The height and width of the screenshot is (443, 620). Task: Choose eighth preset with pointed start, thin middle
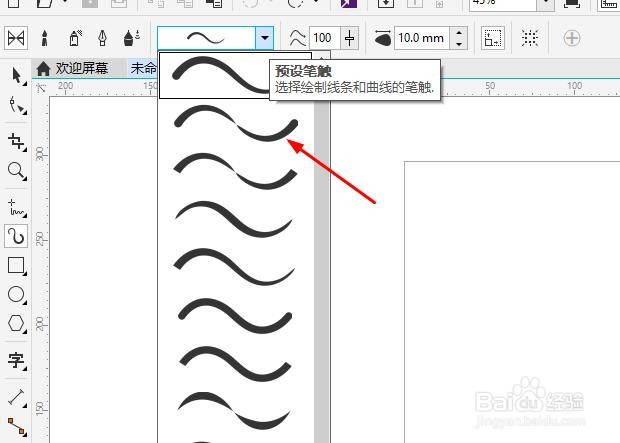click(234, 411)
